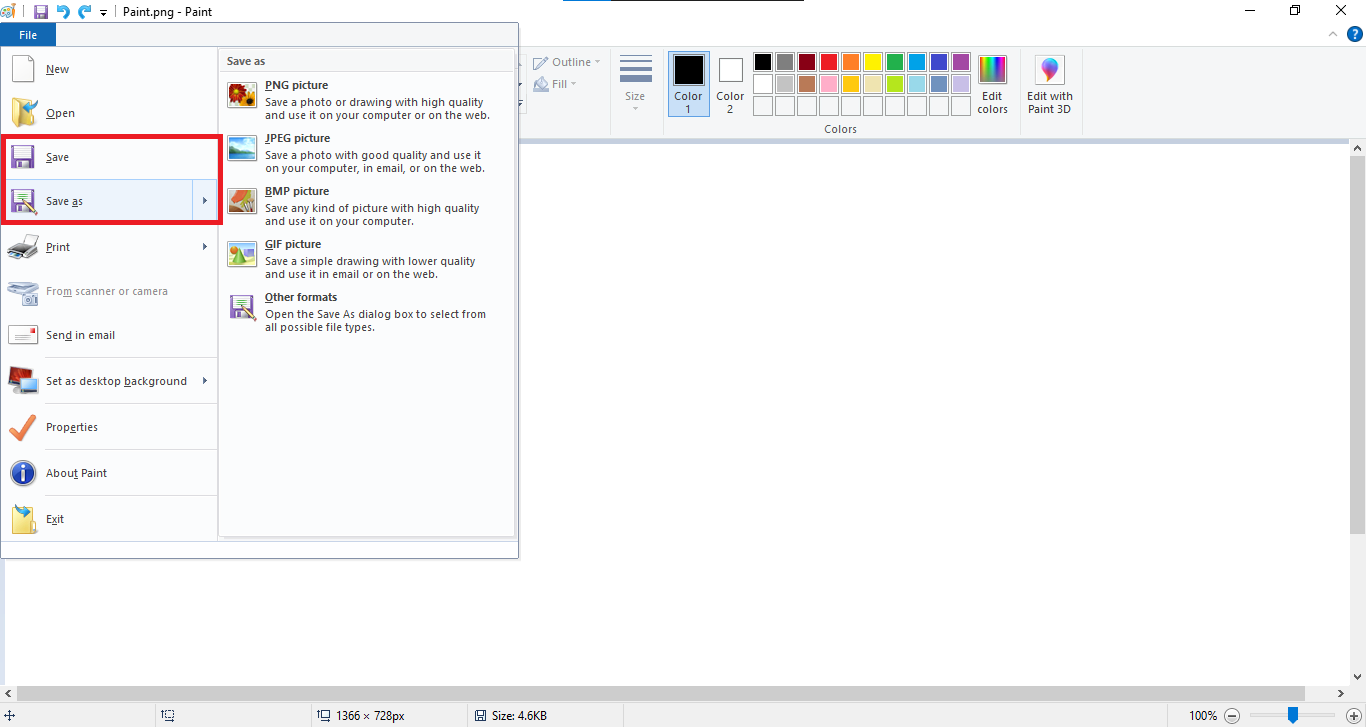
Task: Click Undo arrow in title bar
Action: coord(63,12)
